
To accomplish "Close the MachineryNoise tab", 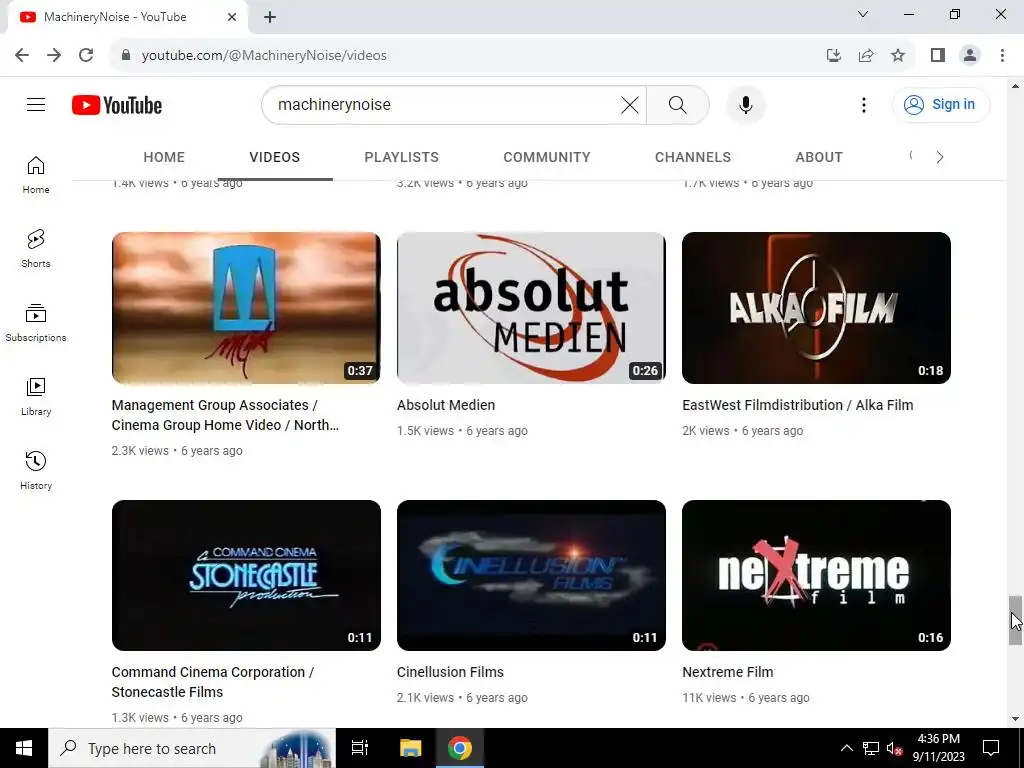I will [232, 17].
